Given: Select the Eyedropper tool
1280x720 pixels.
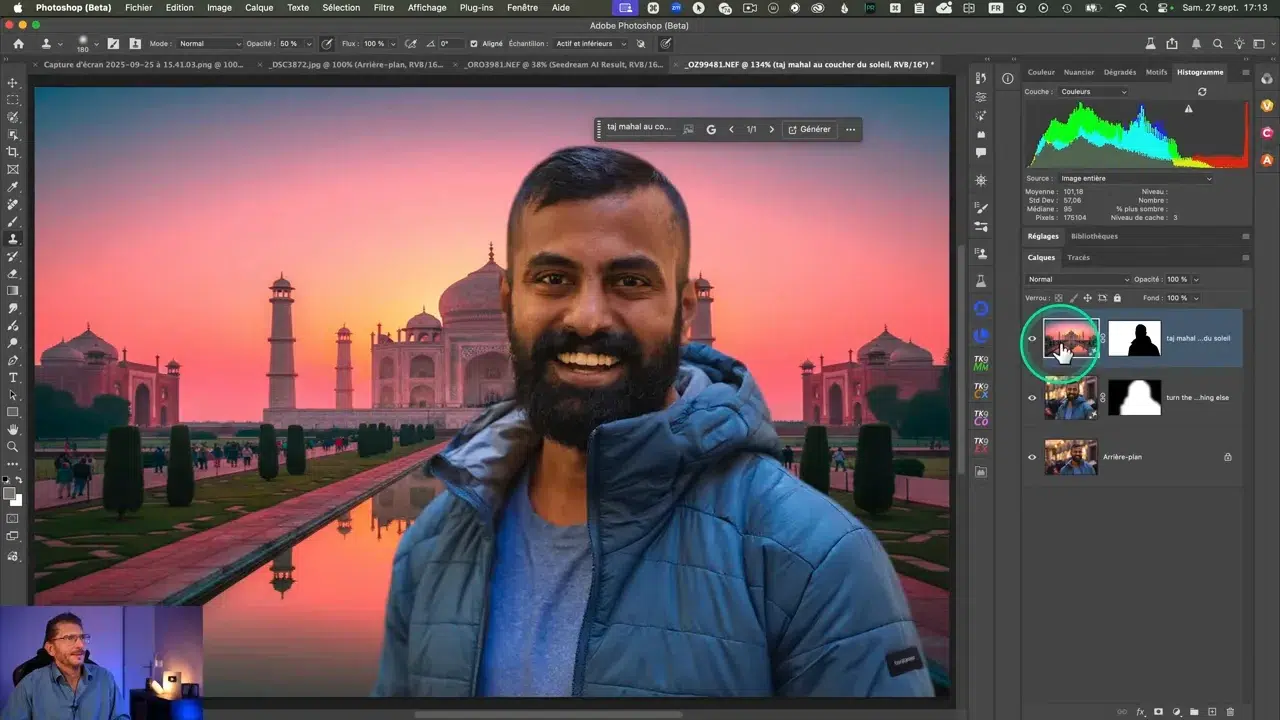Looking at the screenshot, I should [x=13, y=187].
